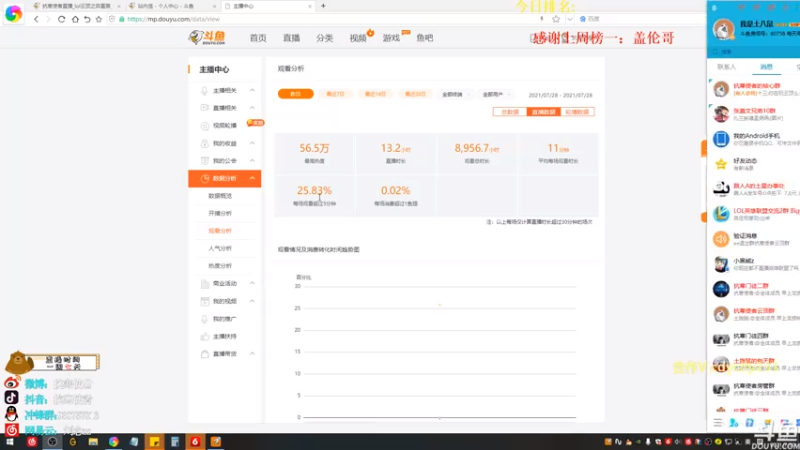Click QQ profile avatar of 我是土八鼠
Viewport: 800px width, 450px height.
723,30
